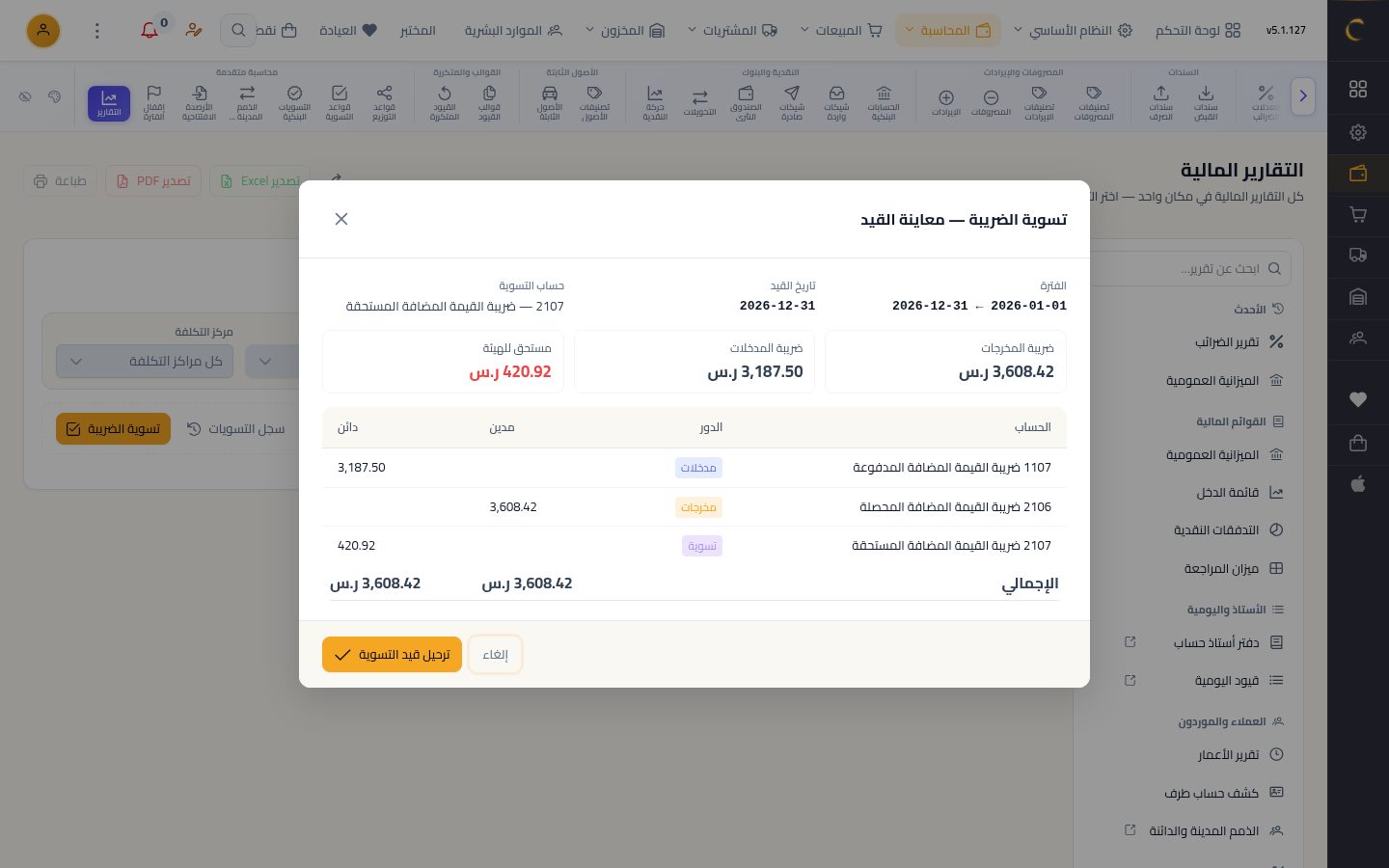The width and height of the screenshot is (1389, 868).
Task: Toggle the eye visibility icon in toolbar
Action: pos(26,96)
